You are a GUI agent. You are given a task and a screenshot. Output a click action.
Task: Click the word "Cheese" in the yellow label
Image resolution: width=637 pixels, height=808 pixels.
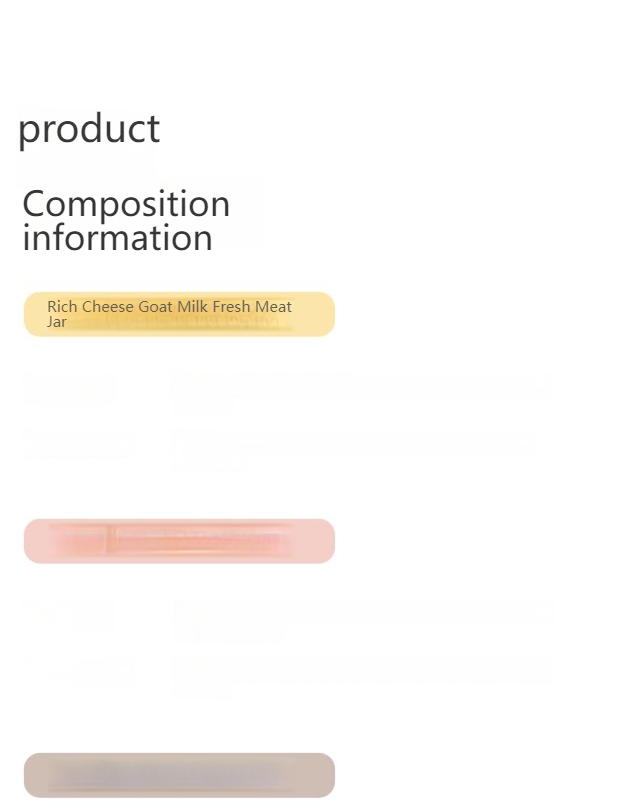pos(107,307)
